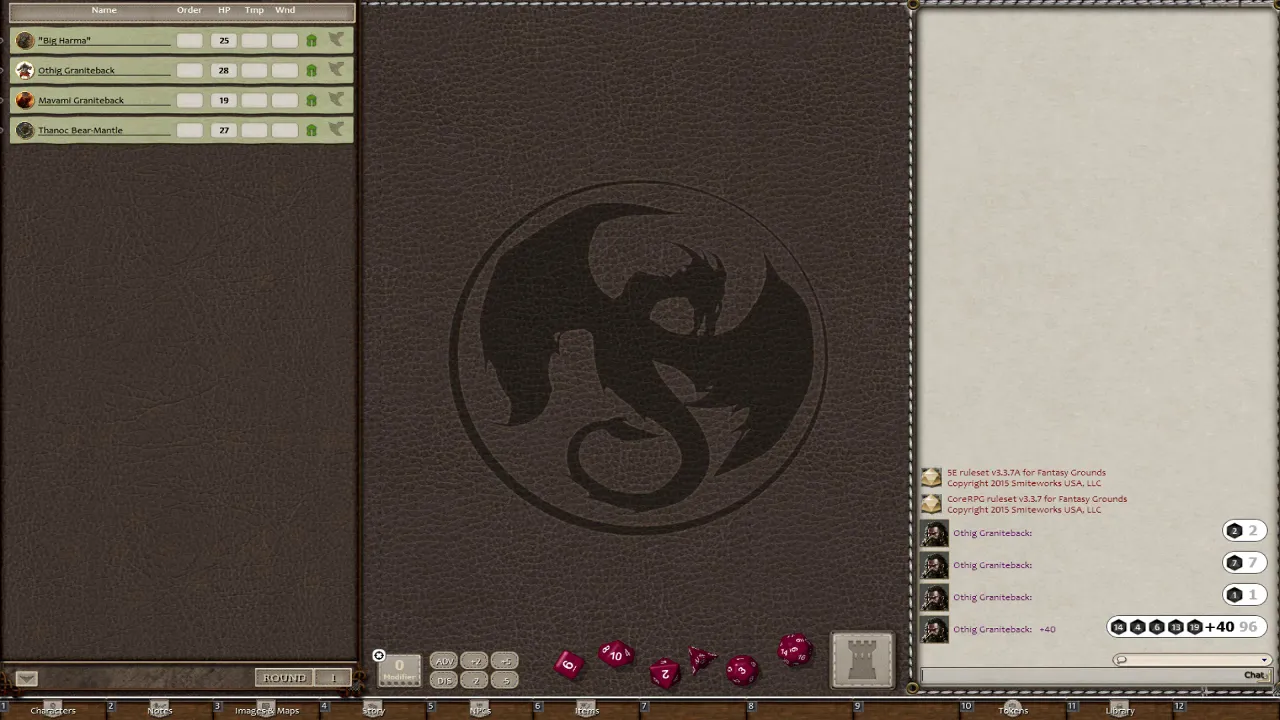
Task: Pick up the red d8 die showing 2
Action: tap(665, 674)
